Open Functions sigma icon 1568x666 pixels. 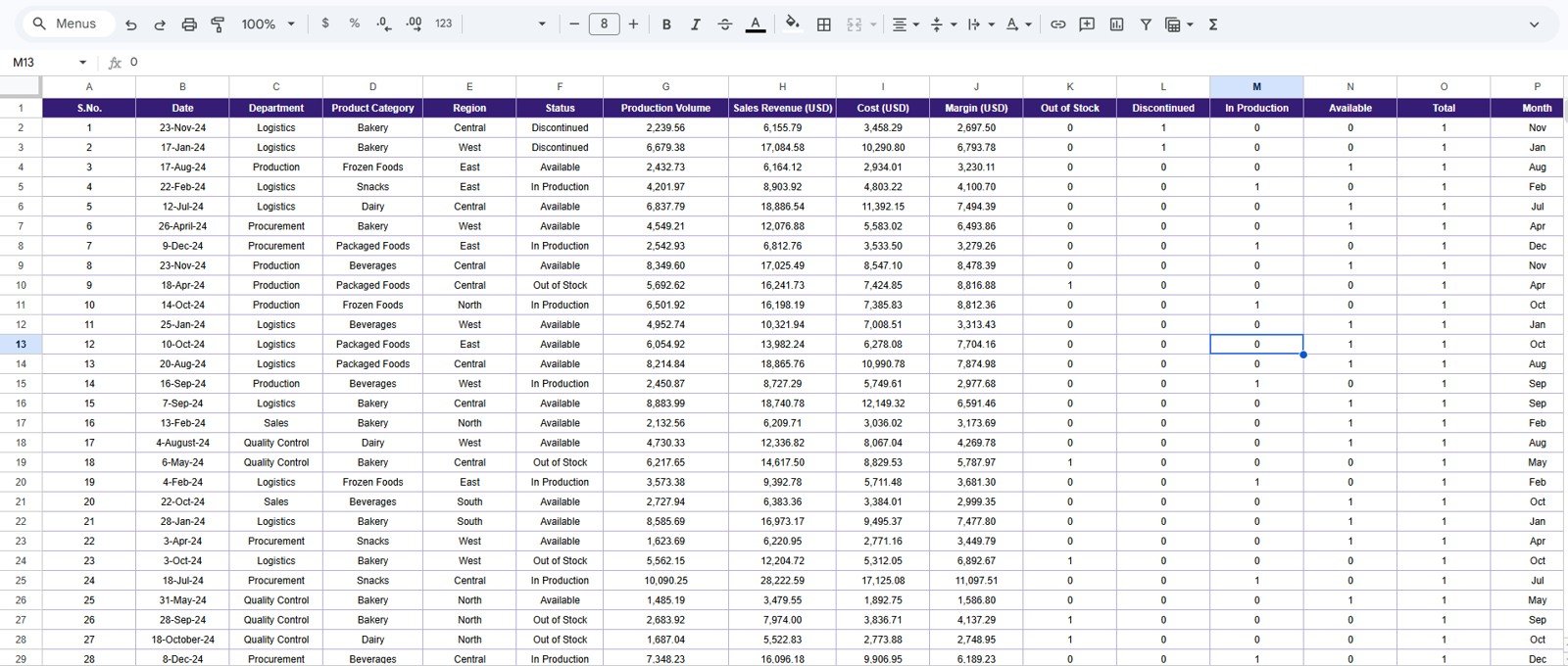click(1213, 24)
